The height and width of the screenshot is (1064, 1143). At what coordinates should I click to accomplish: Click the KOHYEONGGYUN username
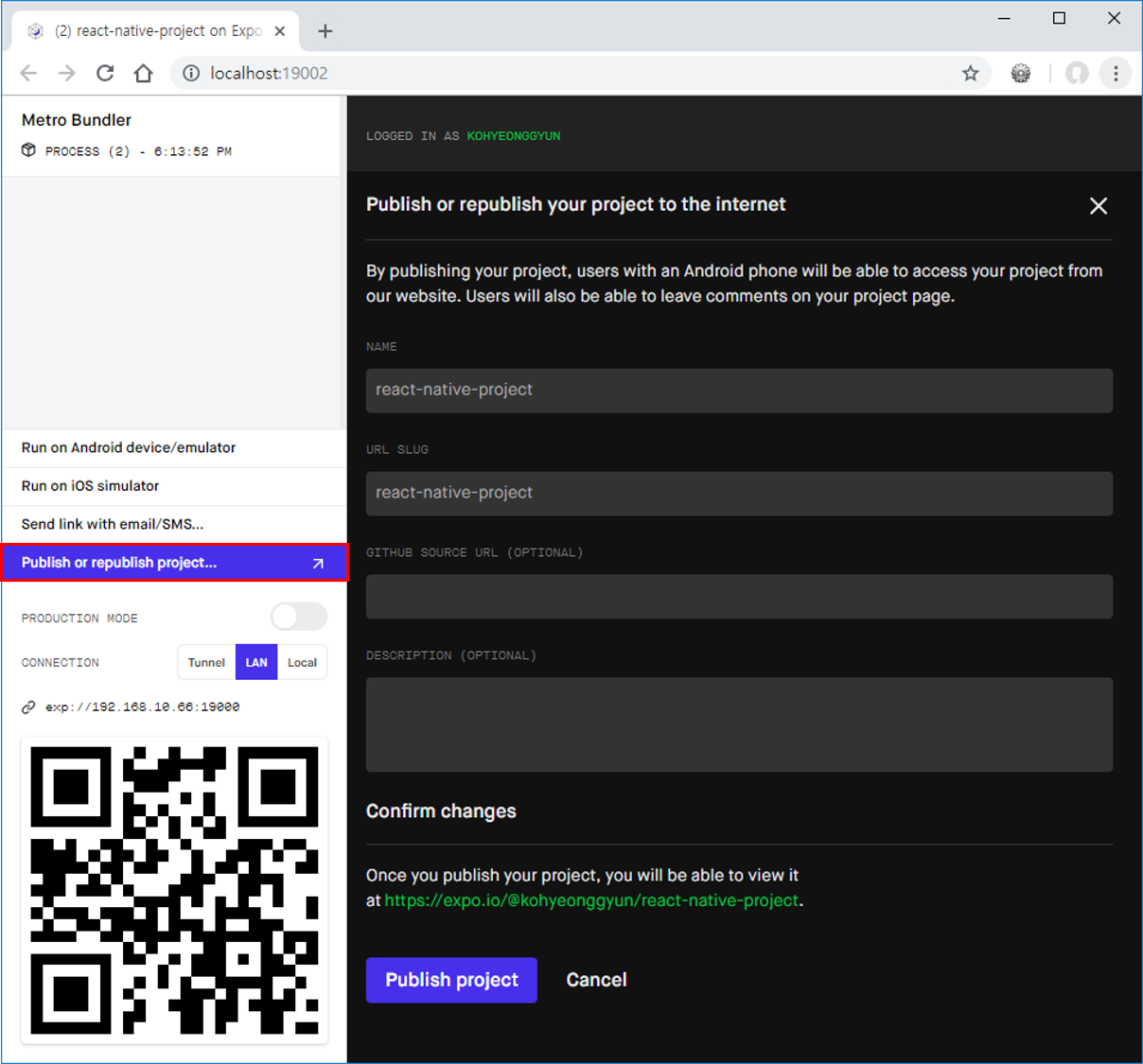click(514, 136)
